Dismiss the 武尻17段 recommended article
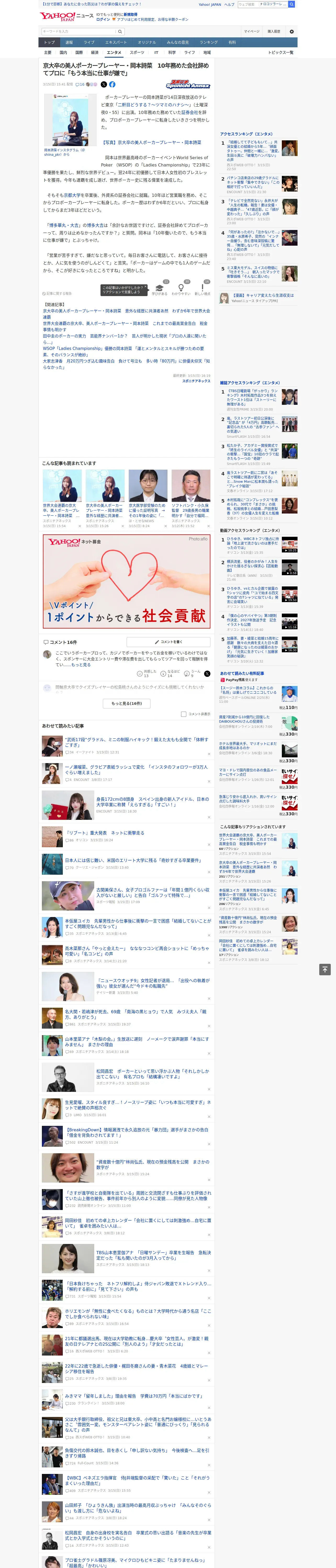This screenshot has height=1568, width=336. pyautogui.click(x=209, y=754)
